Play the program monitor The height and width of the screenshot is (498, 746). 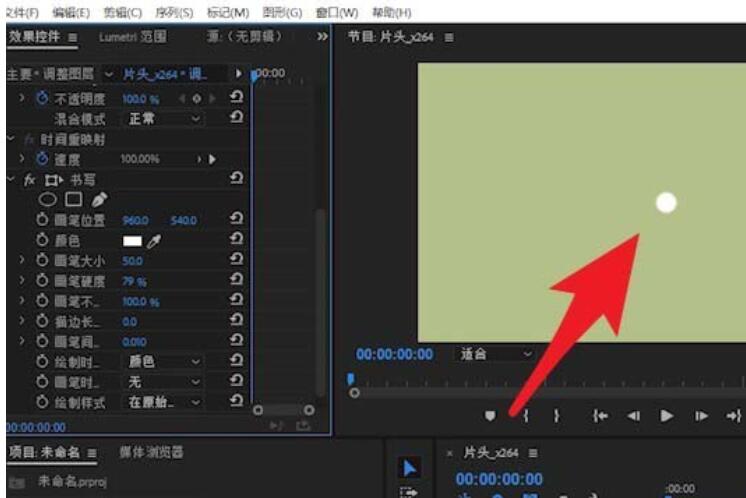667,416
